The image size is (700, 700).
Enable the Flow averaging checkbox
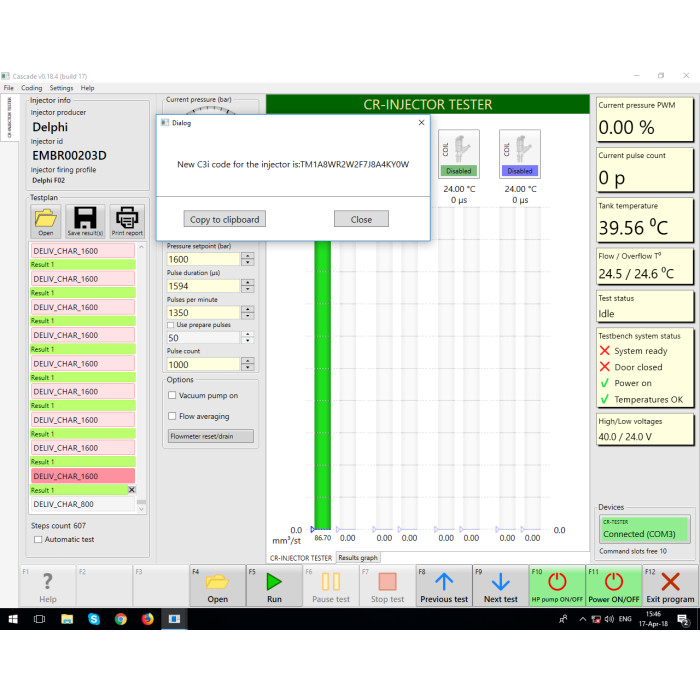point(172,416)
